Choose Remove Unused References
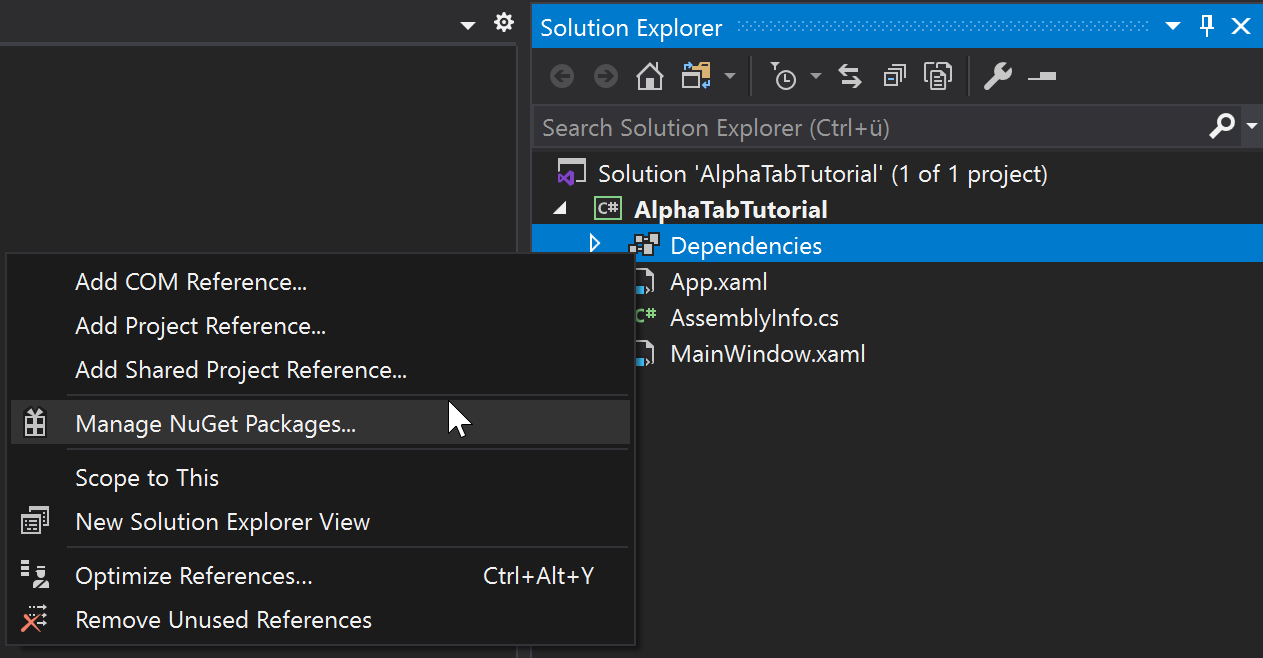This screenshot has width=1263, height=658. (320, 620)
